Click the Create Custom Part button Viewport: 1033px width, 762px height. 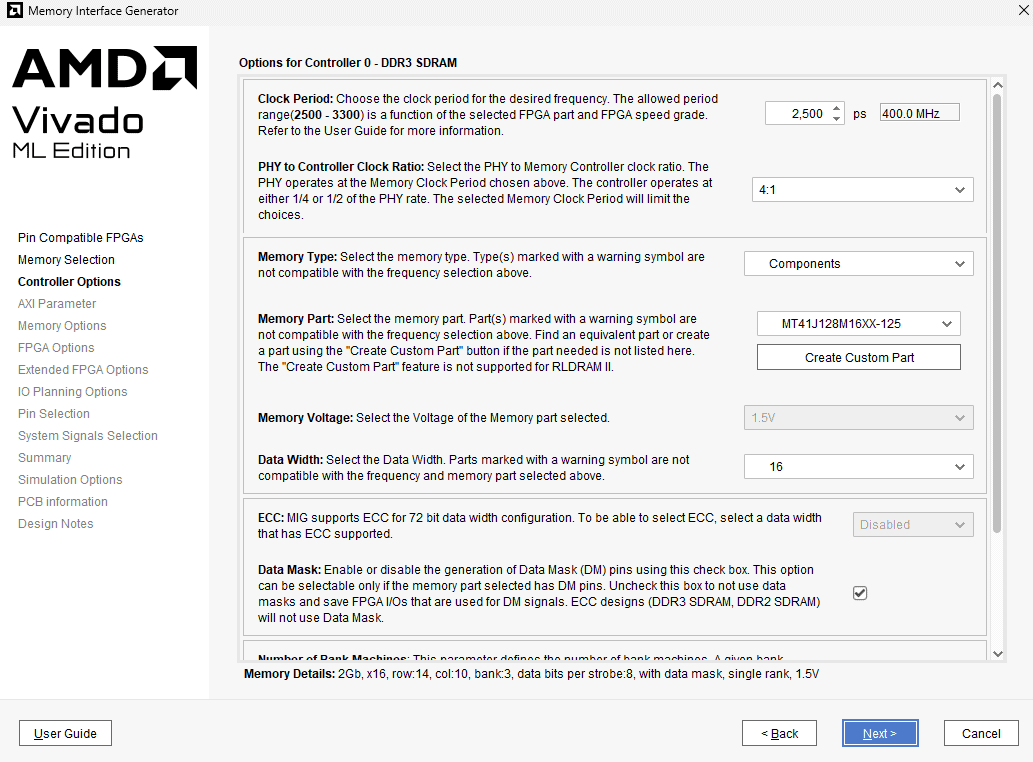(858, 357)
